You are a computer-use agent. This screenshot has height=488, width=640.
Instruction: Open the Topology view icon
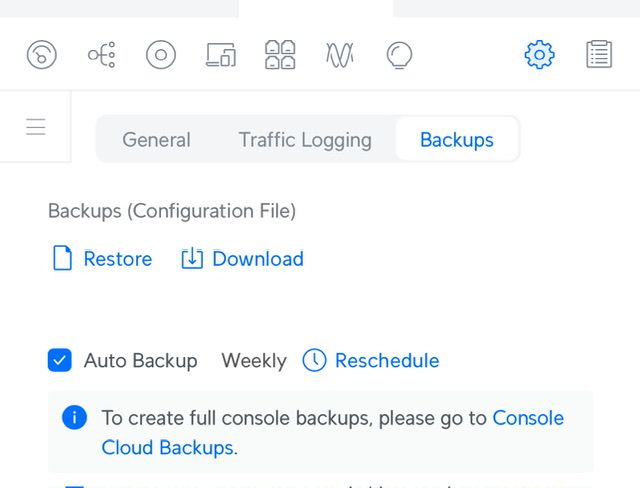101,54
